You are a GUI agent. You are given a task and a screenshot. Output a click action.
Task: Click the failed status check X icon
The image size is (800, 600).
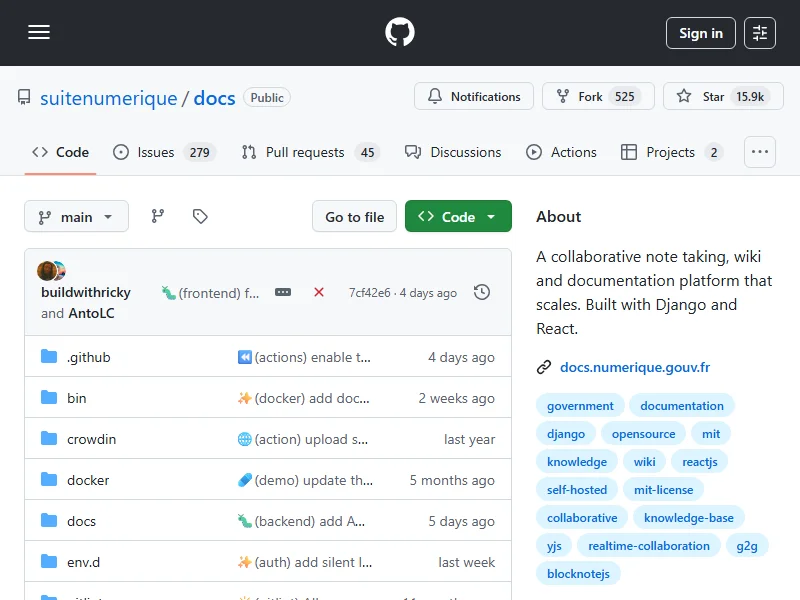[319, 292]
